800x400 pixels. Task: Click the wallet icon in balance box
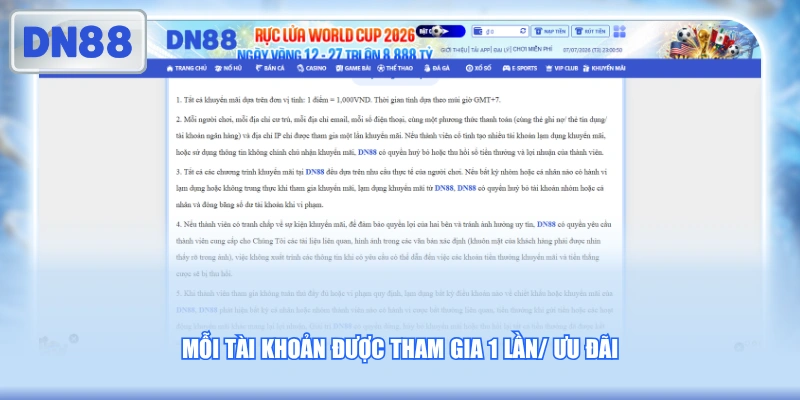(x=478, y=31)
